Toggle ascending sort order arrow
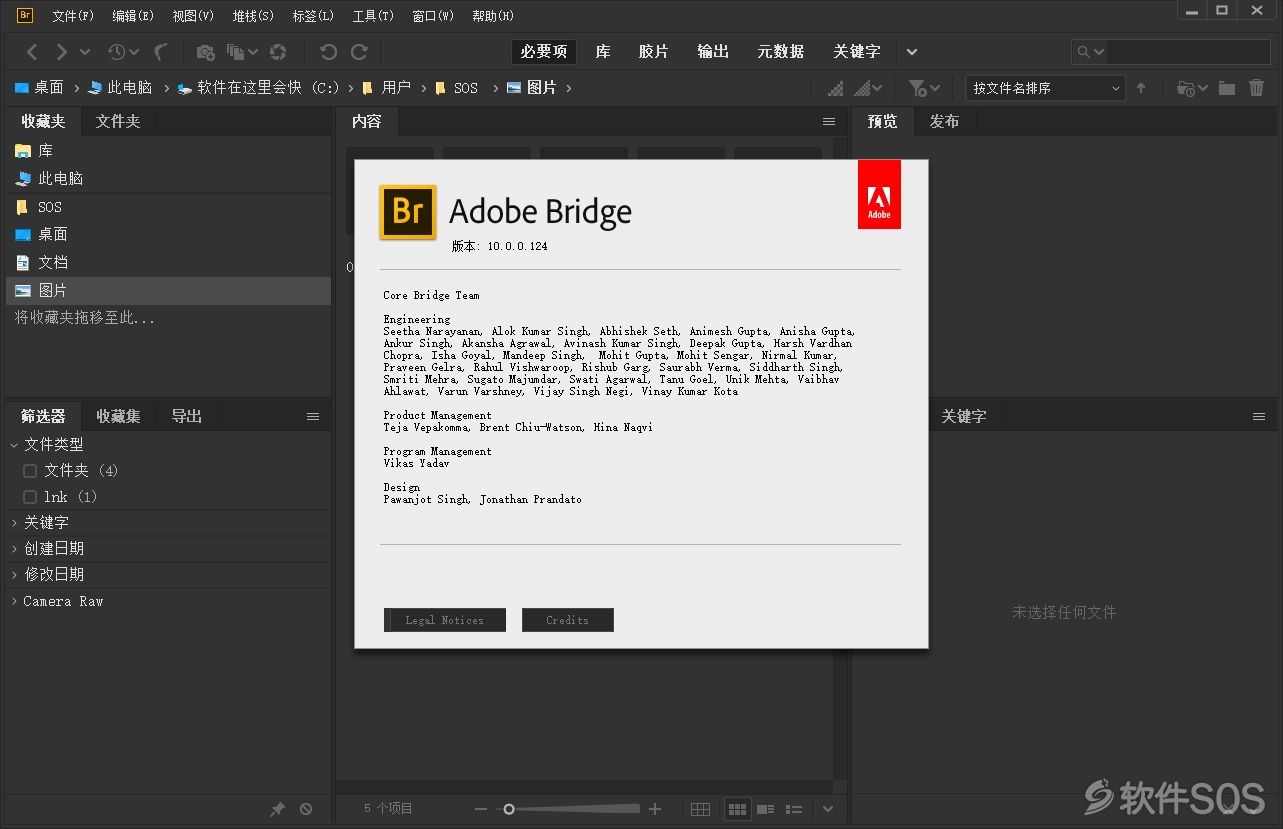Viewport: 1283px width, 829px height. pos(1141,88)
